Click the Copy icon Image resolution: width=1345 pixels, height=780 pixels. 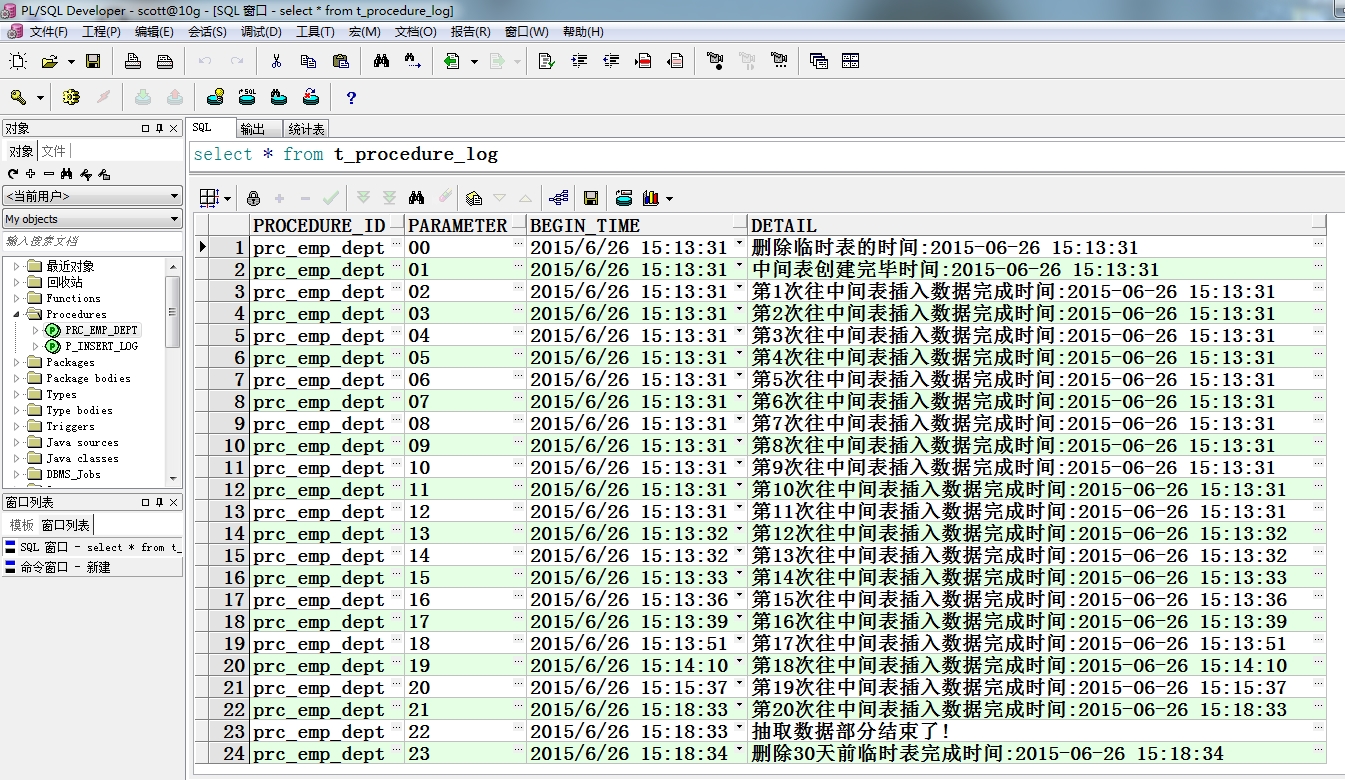click(308, 62)
